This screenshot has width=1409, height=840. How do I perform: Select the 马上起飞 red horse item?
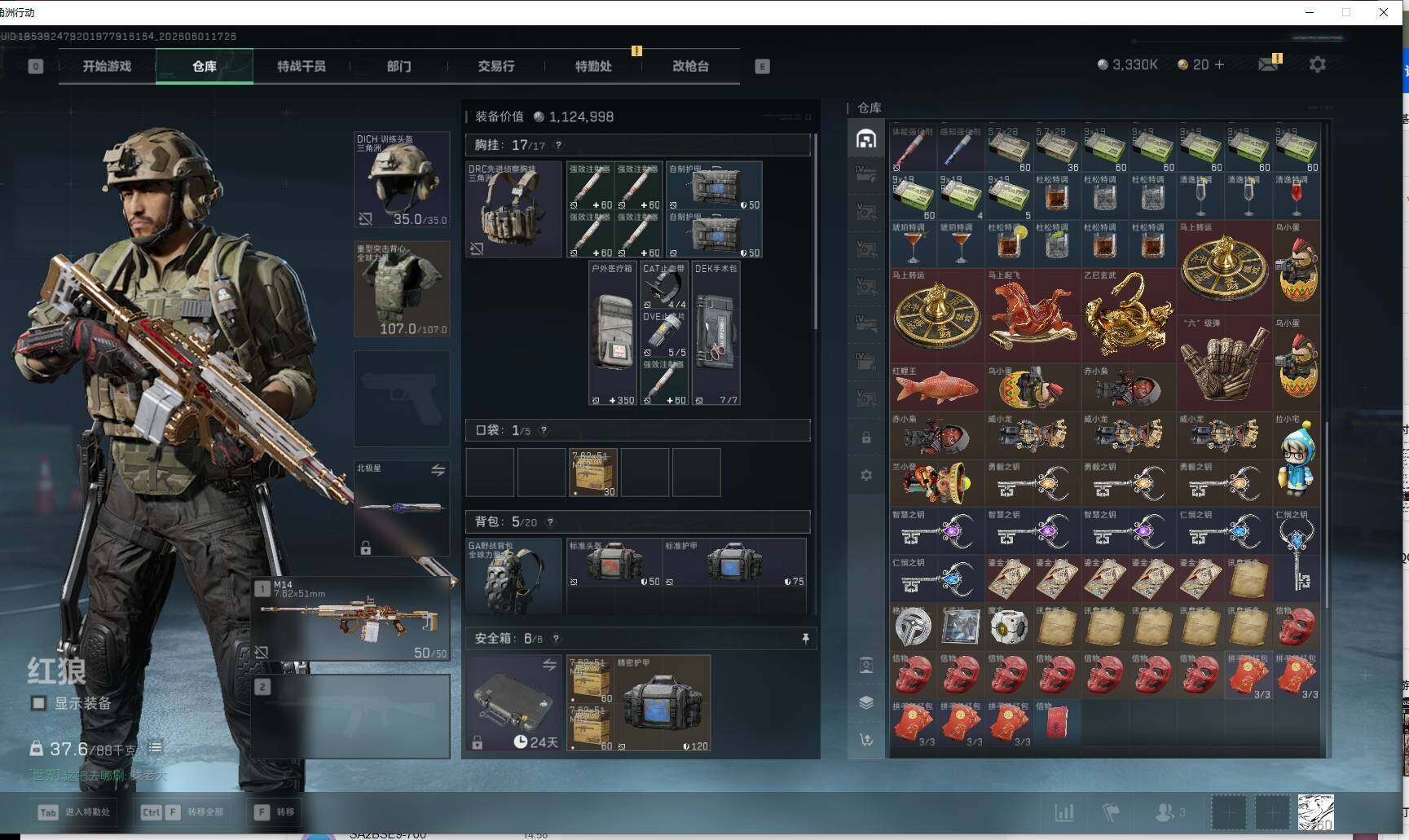(1033, 316)
